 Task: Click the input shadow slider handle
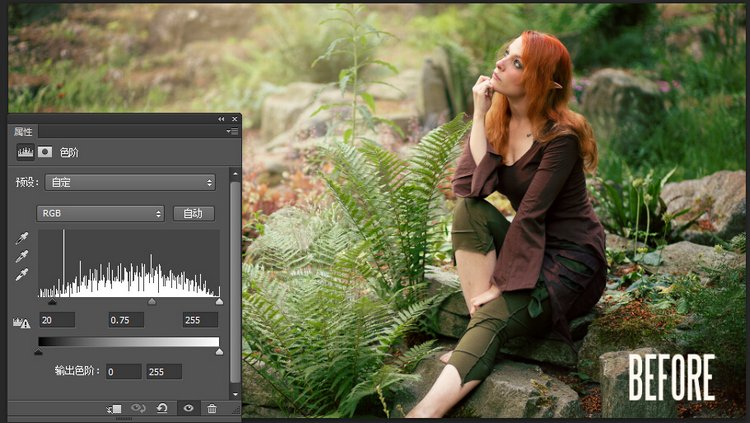(x=53, y=301)
